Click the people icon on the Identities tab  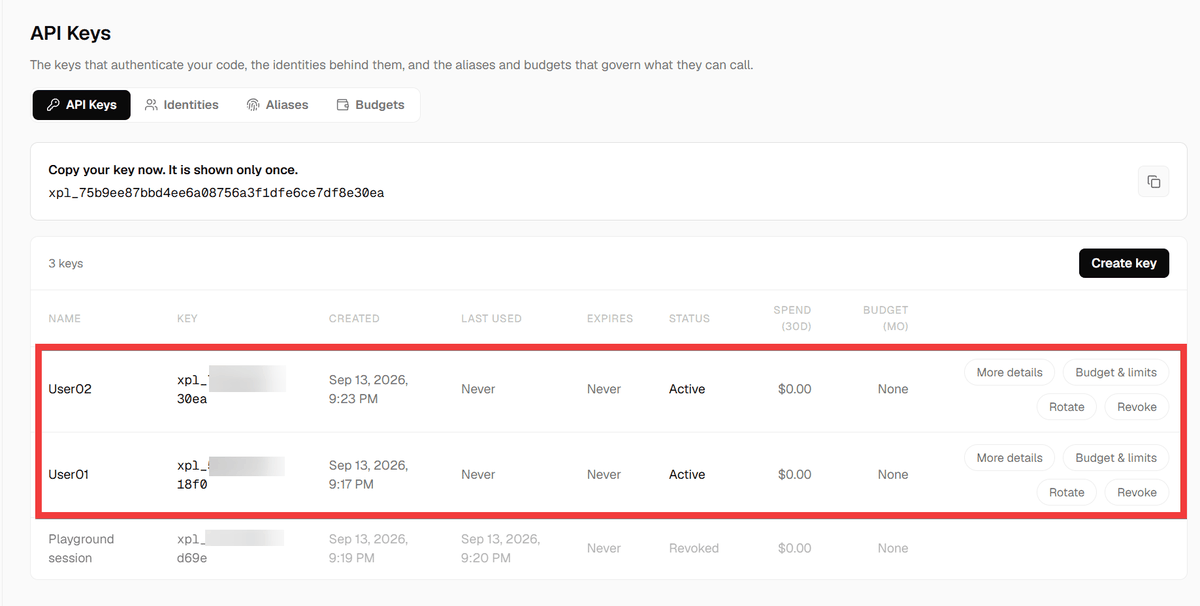pyautogui.click(x=151, y=105)
